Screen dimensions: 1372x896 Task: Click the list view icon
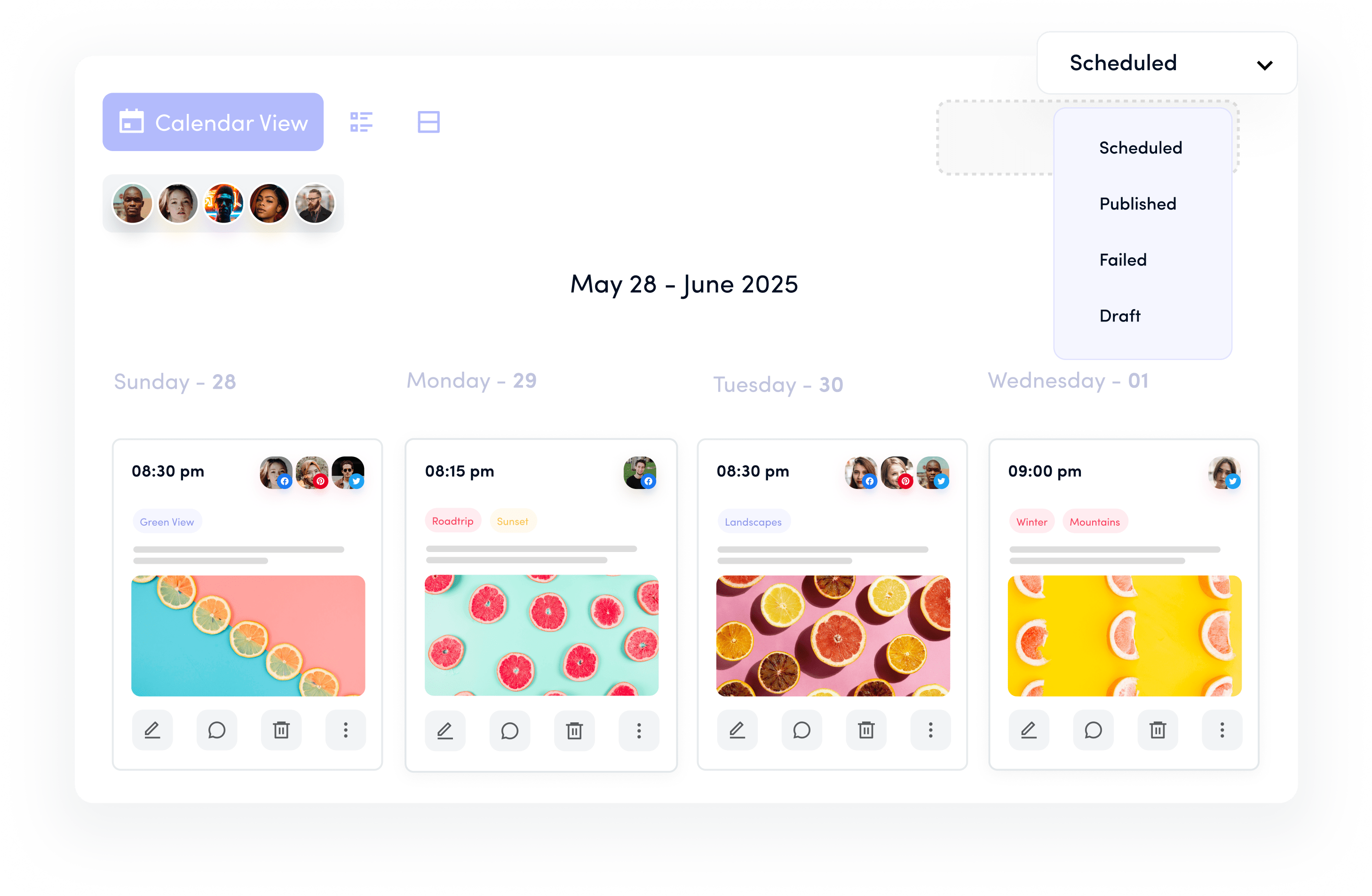point(363,122)
